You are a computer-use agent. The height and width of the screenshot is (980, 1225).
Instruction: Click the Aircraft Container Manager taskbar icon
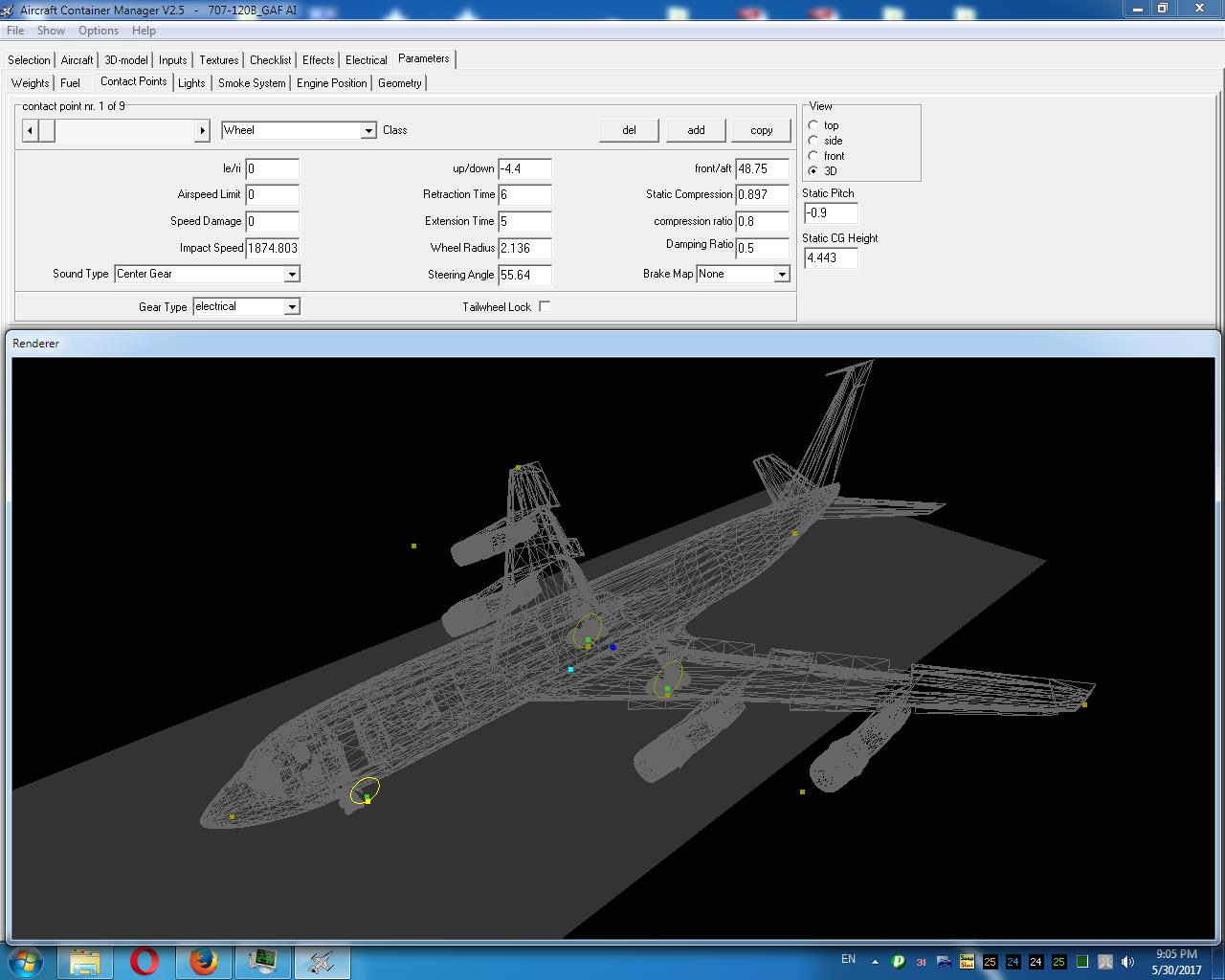click(x=322, y=961)
